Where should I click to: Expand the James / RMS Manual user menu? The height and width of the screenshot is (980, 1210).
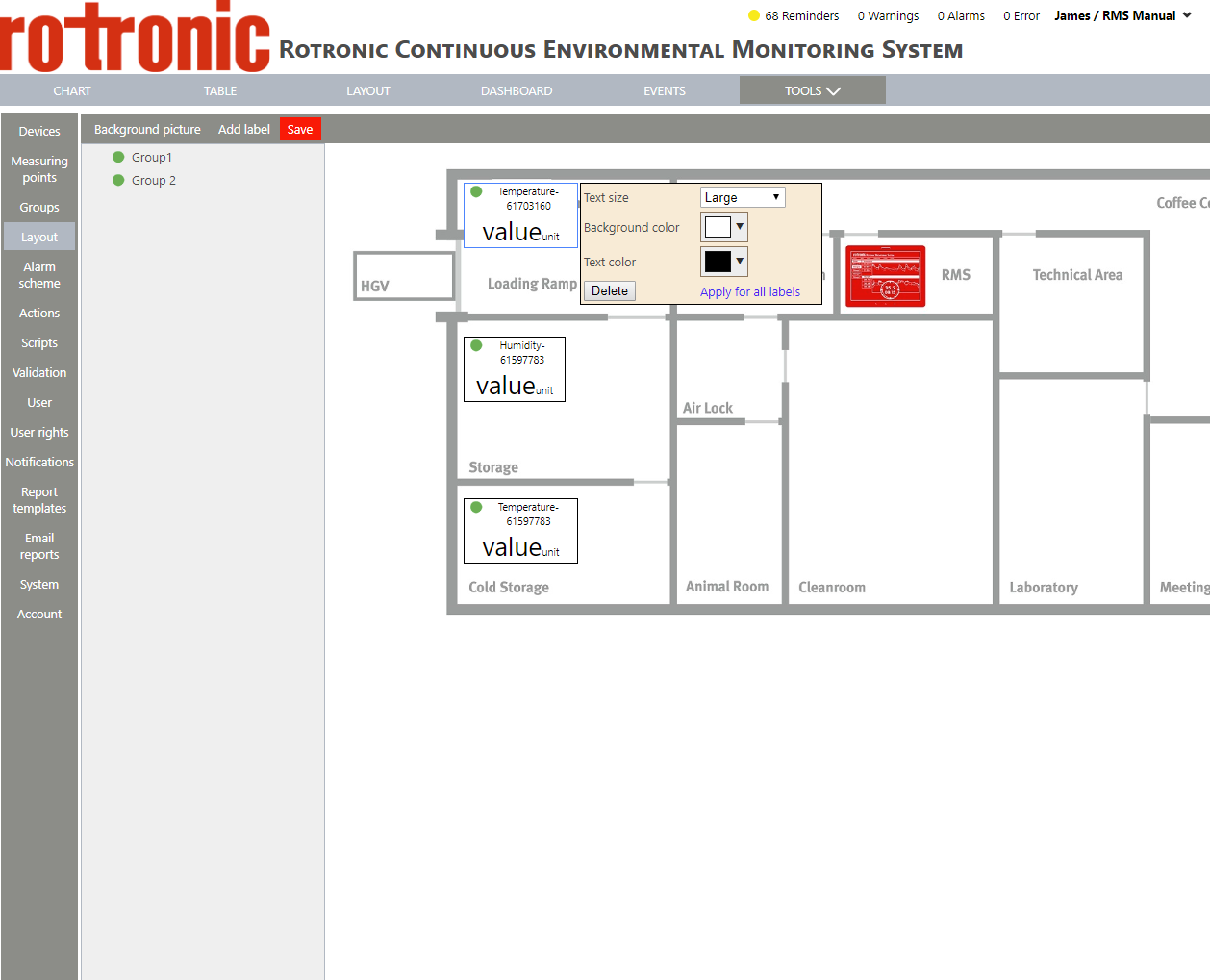click(1123, 15)
